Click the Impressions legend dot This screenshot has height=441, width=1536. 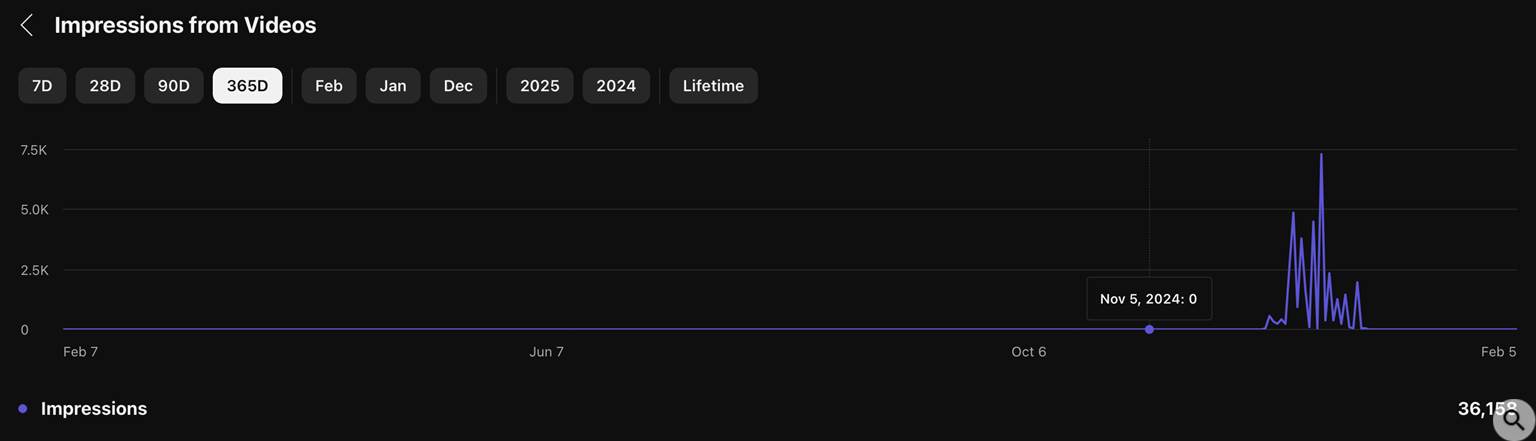click(23, 409)
